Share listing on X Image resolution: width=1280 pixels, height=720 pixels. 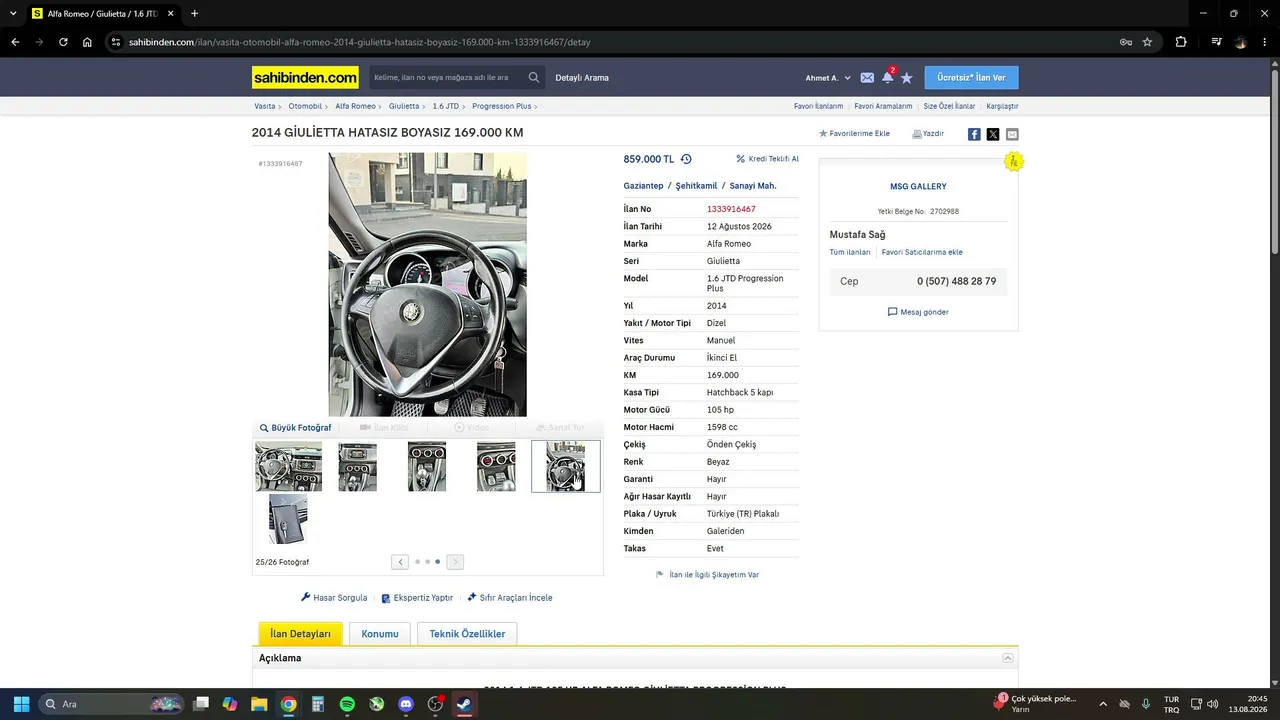993,134
